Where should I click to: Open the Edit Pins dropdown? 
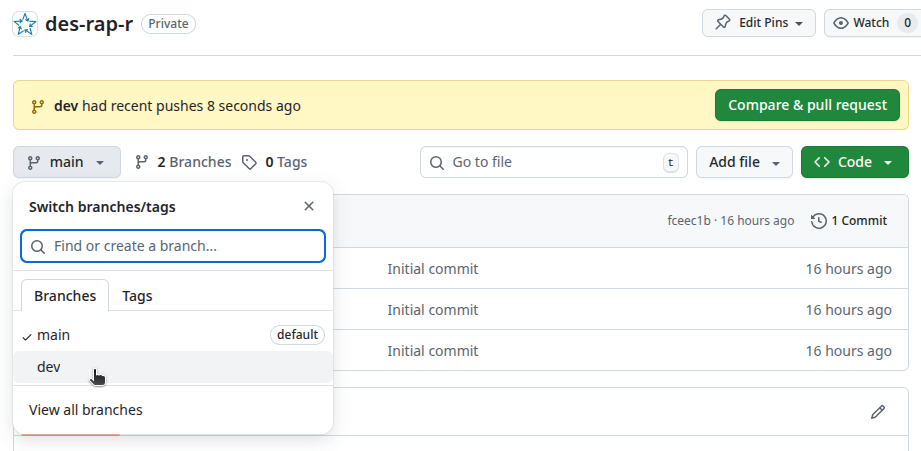[759, 23]
